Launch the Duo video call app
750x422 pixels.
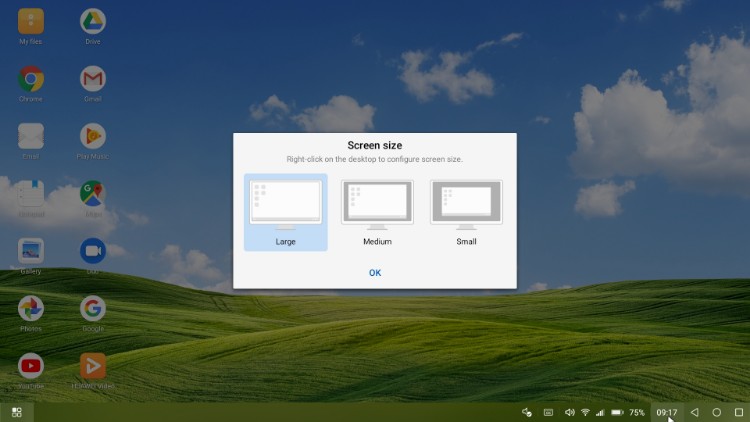(x=93, y=251)
